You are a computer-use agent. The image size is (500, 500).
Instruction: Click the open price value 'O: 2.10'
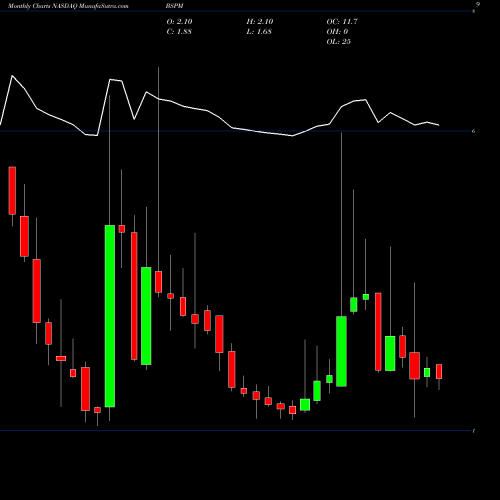click(179, 22)
